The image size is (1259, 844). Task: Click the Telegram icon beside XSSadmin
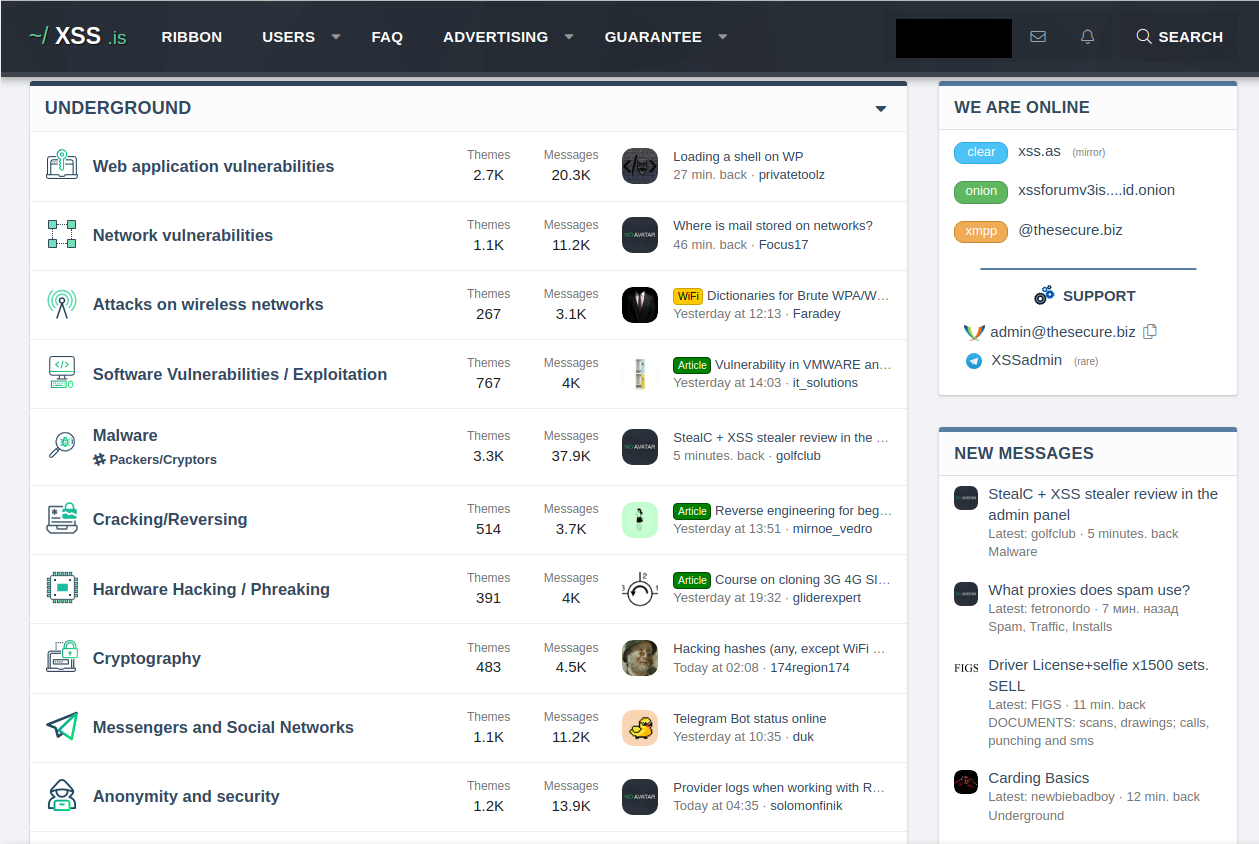tap(973, 361)
